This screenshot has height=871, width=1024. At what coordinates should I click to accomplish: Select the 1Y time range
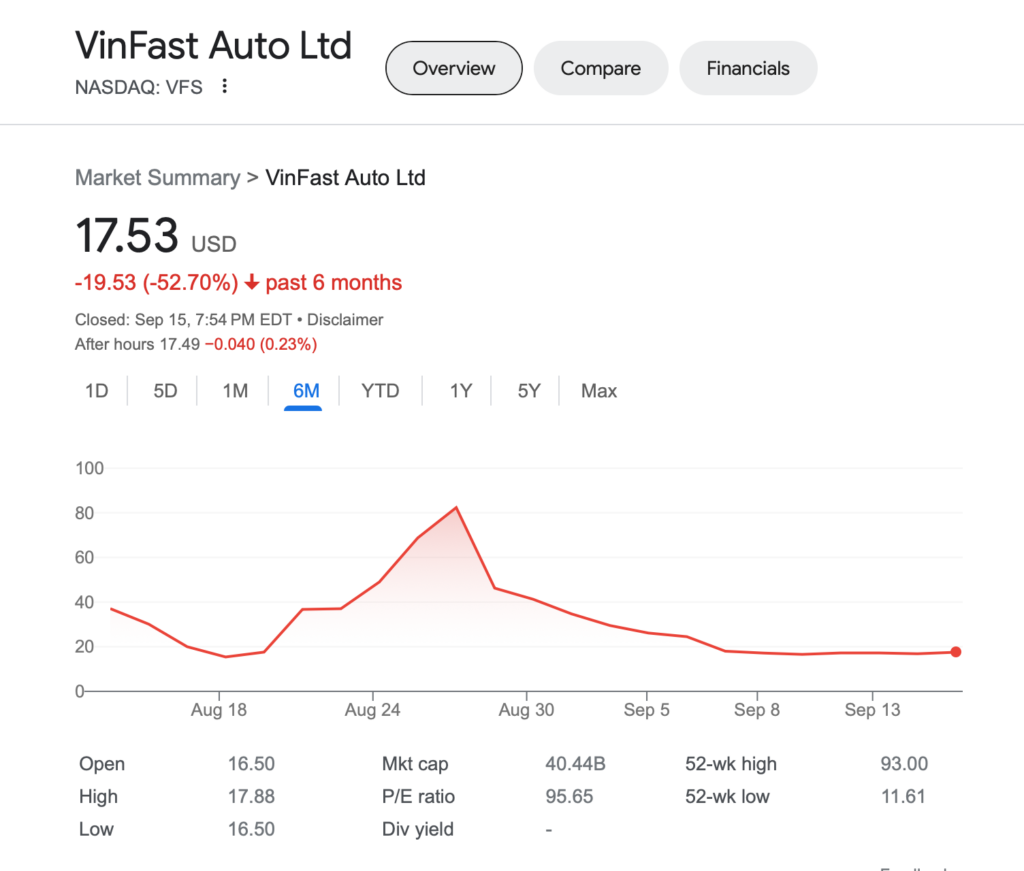[460, 390]
